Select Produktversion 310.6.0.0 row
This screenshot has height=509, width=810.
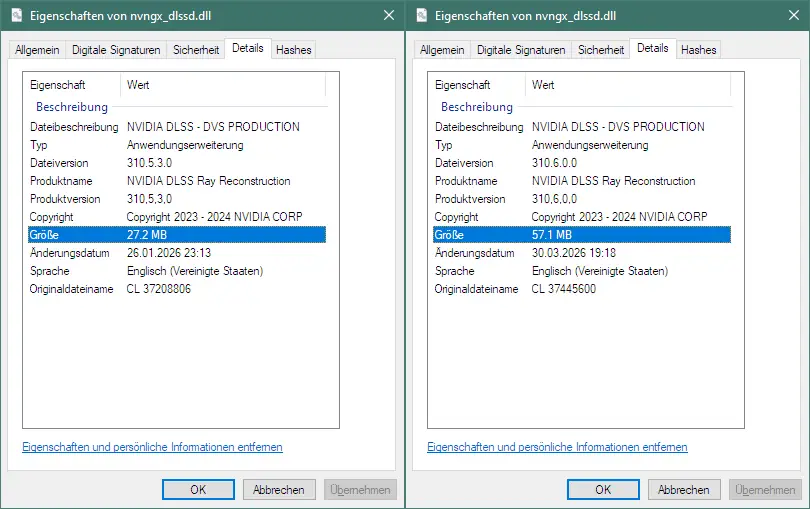coord(582,199)
